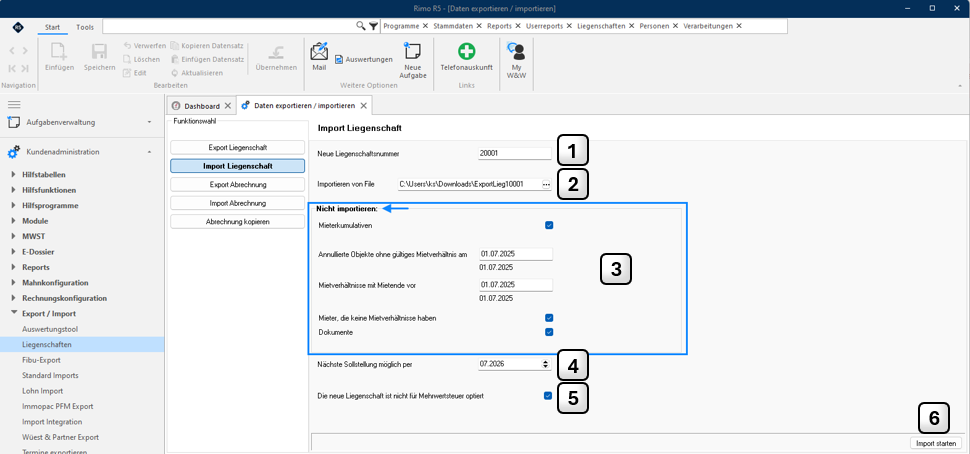970x454 pixels.
Task: Open Telefonauskunft link
Action: click(x=466, y=56)
